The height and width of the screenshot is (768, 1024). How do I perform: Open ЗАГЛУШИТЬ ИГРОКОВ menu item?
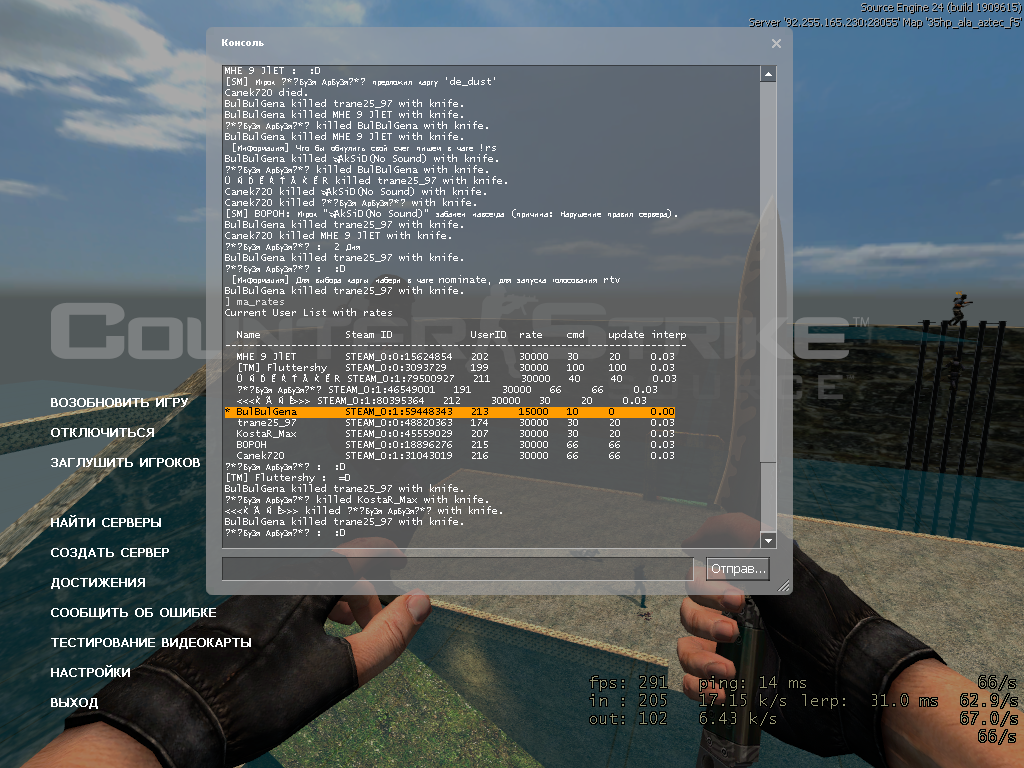tap(125, 462)
